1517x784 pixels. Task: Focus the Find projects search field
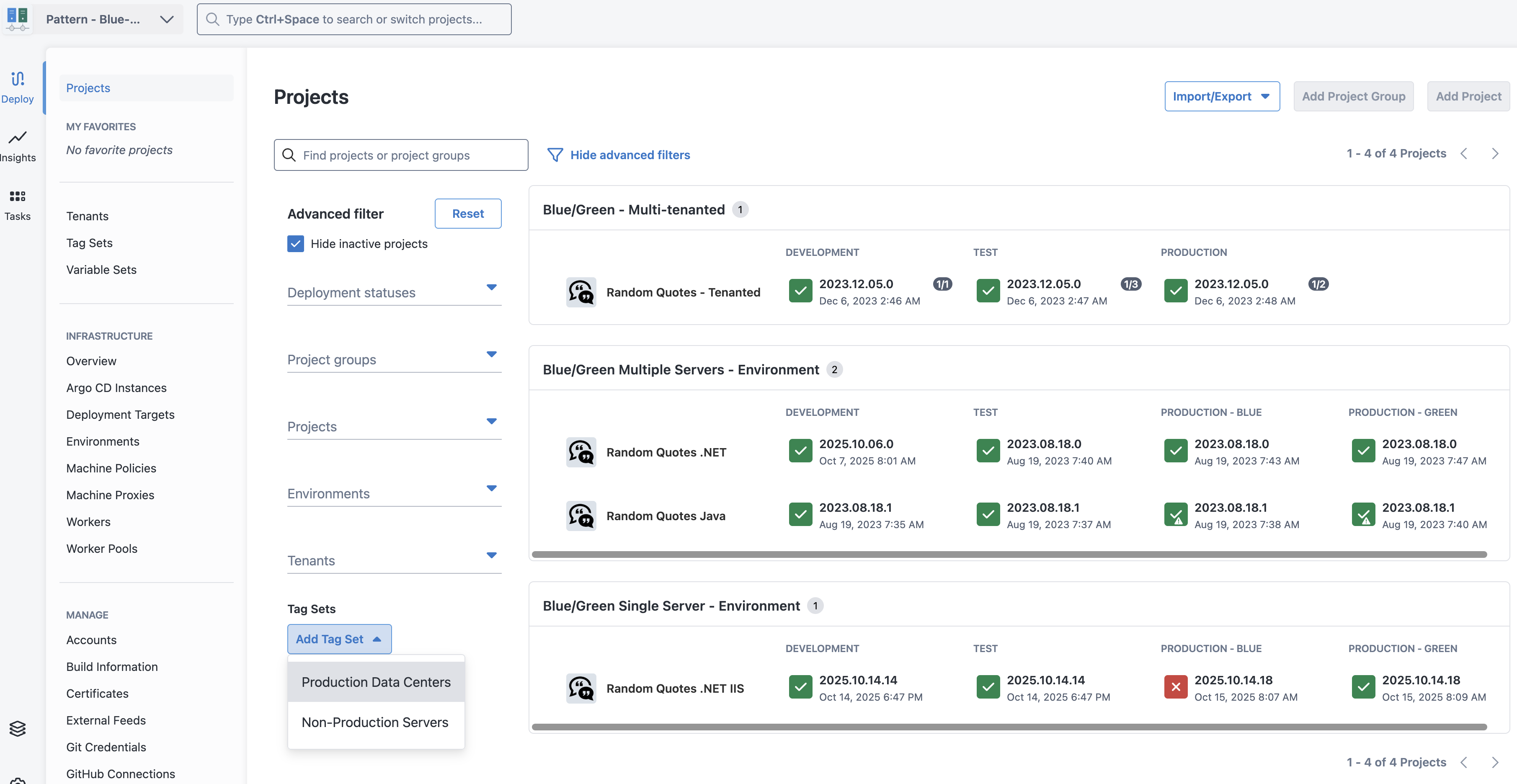click(400, 155)
